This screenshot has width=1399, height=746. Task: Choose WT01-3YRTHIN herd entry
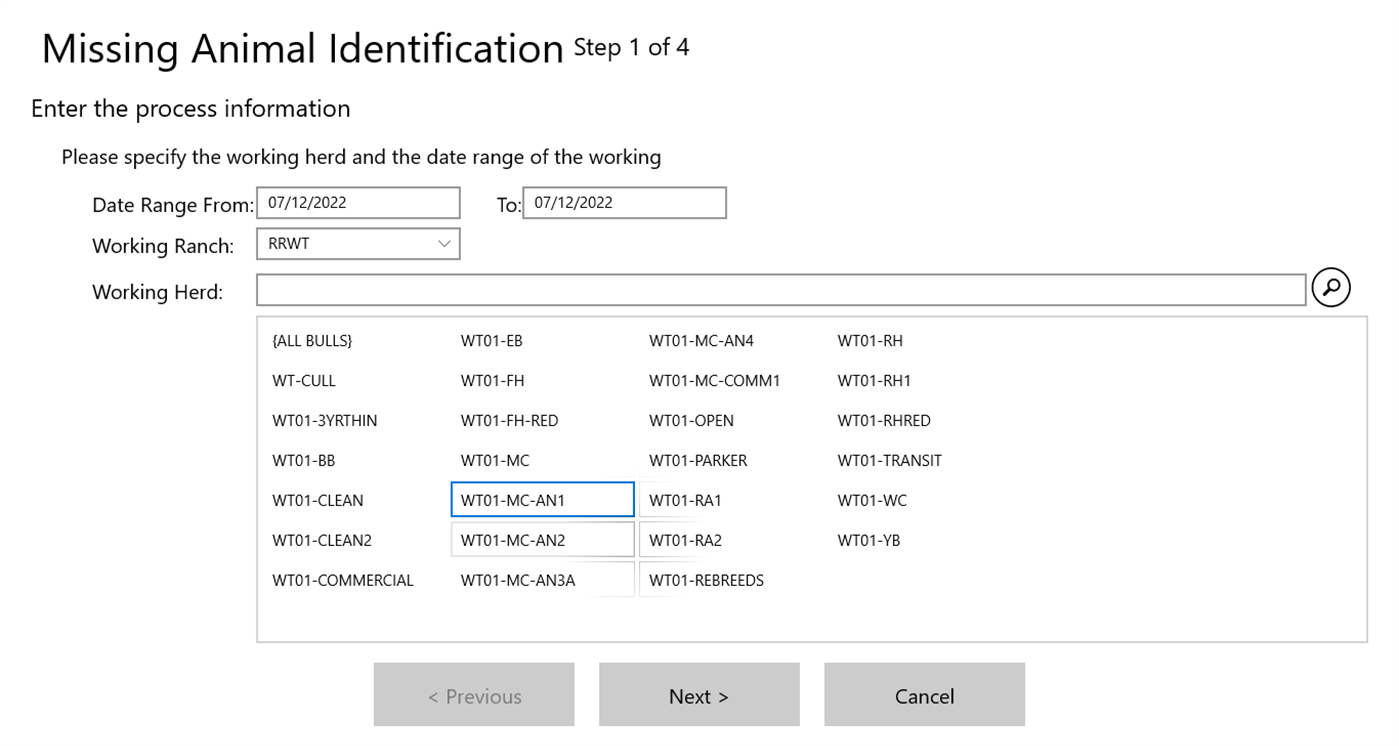pos(324,421)
